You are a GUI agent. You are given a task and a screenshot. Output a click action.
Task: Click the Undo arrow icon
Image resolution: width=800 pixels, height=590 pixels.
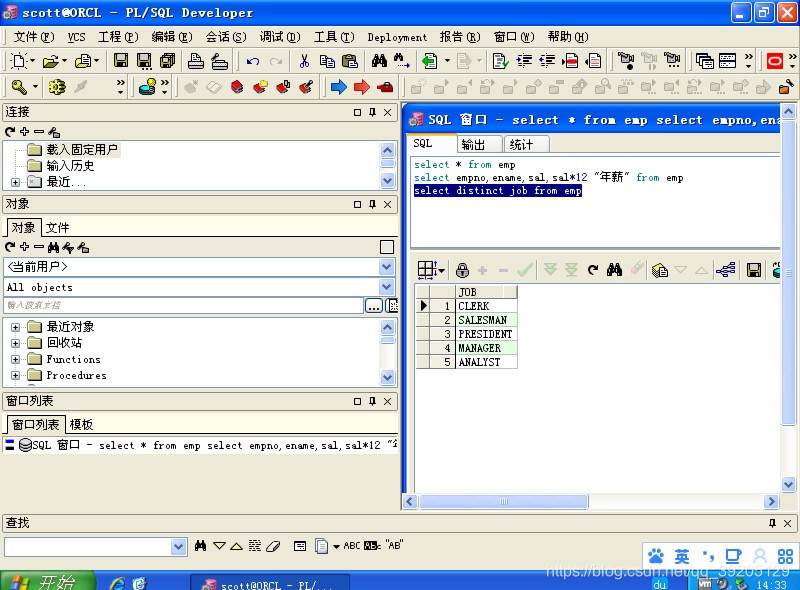pos(253,61)
